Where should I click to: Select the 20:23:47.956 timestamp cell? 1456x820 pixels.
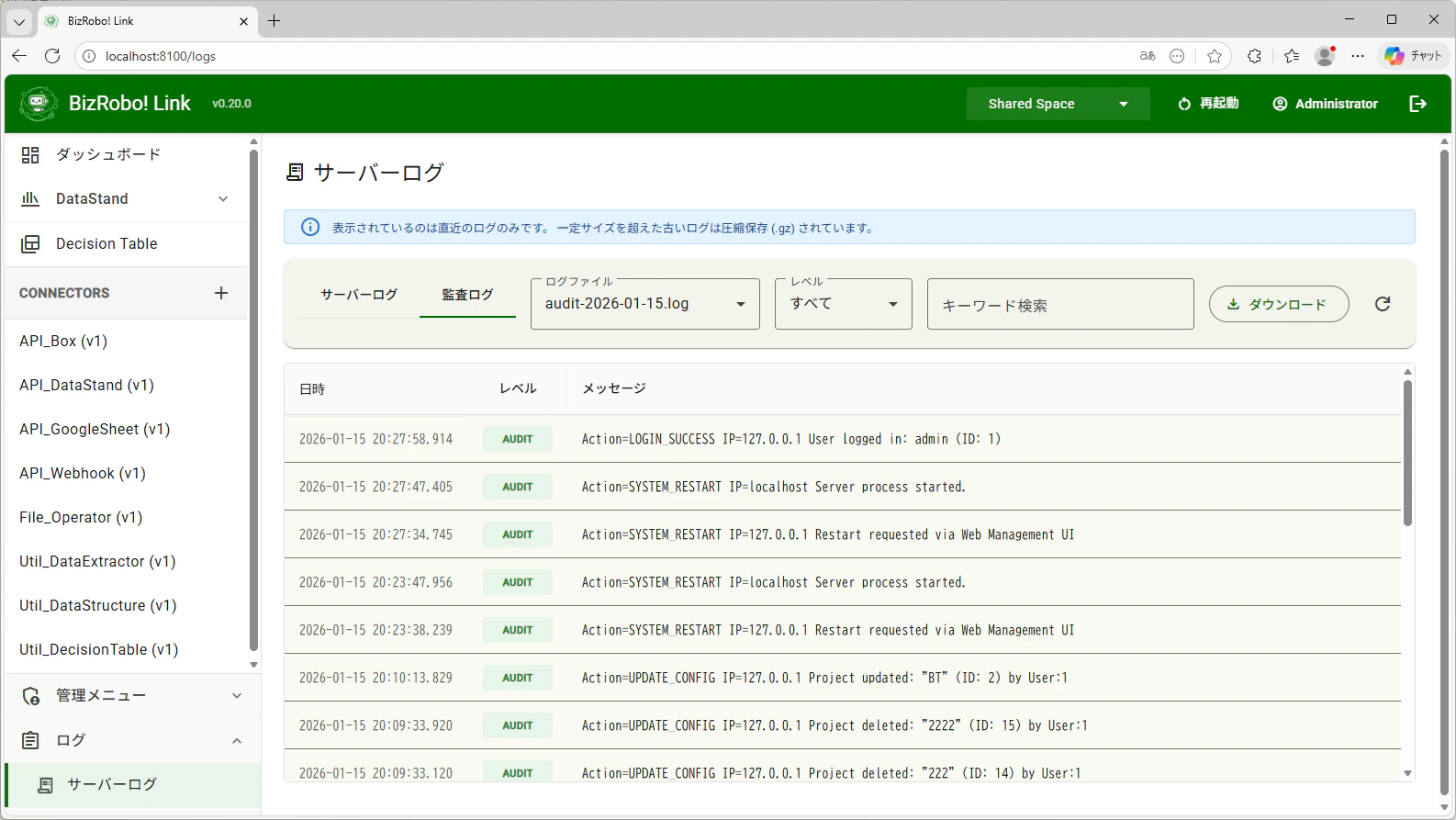coord(375,582)
